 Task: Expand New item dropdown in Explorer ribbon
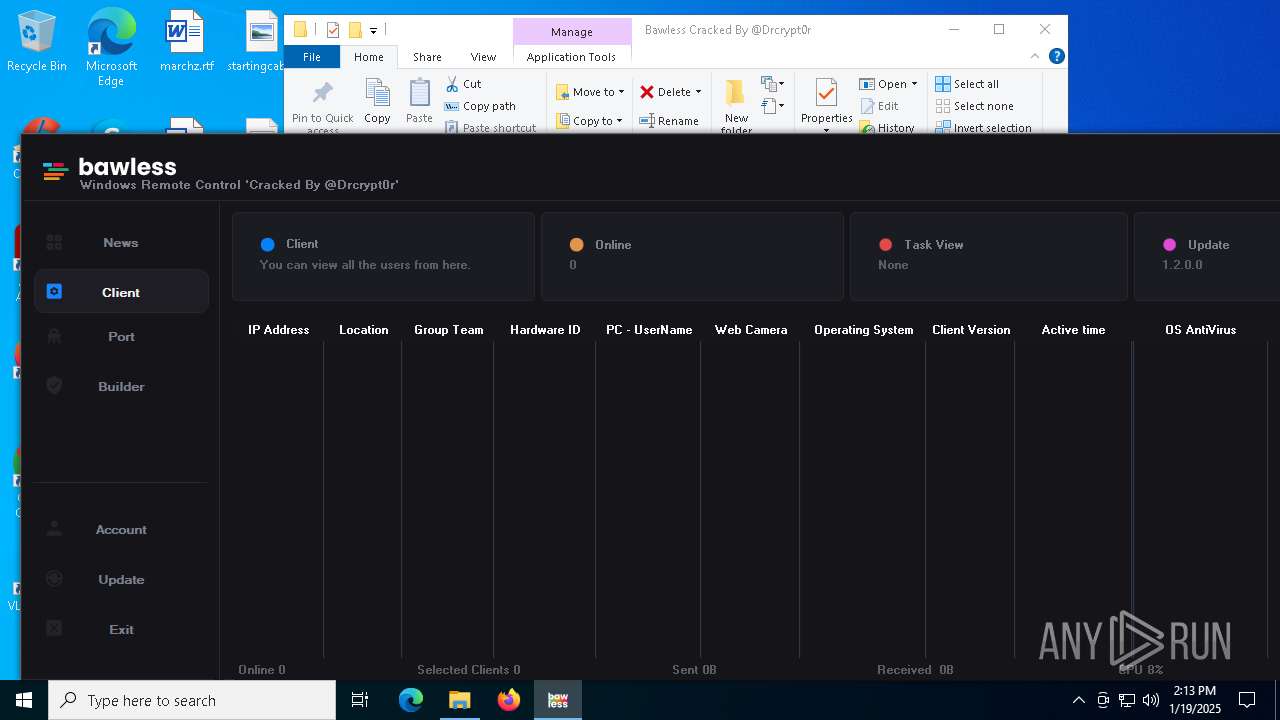click(773, 84)
